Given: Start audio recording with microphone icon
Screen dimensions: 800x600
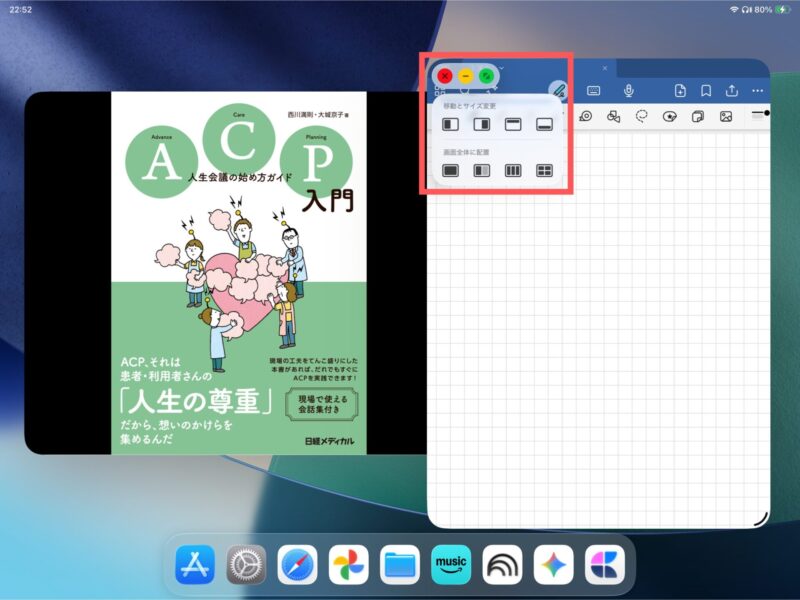Looking at the screenshot, I should click(629, 90).
